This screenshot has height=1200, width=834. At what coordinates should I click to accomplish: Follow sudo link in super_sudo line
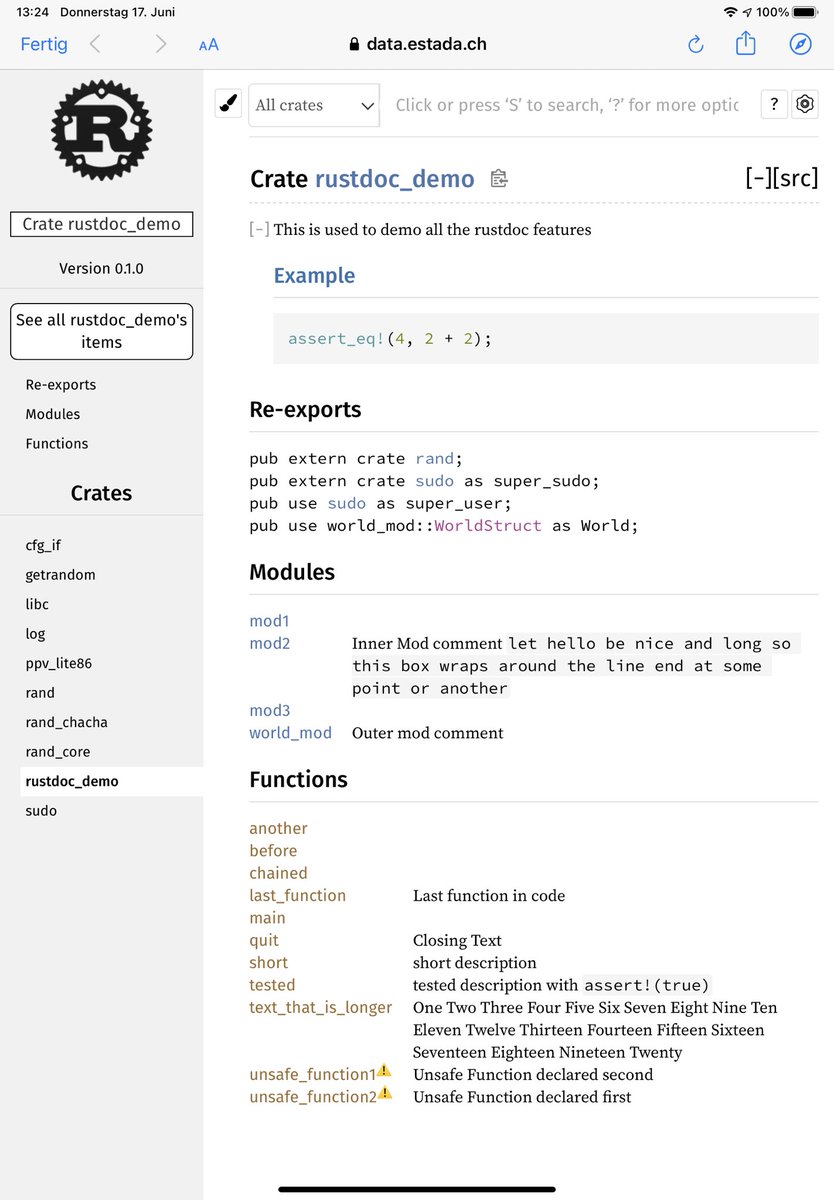click(435, 481)
